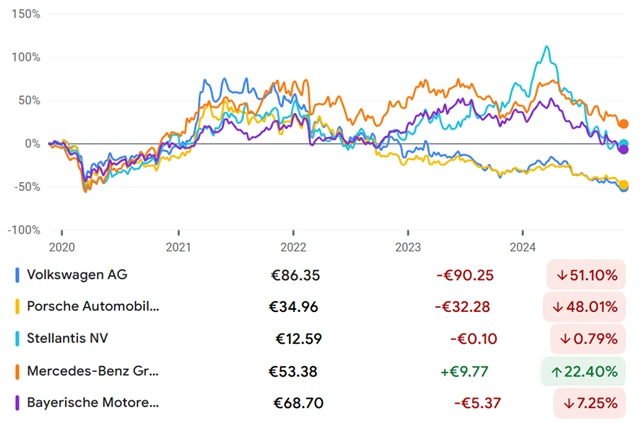The height and width of the screenshot is (423, 640).
Task: Select the orange Mercedes-Benz color bar
Action: click(17, 371)
